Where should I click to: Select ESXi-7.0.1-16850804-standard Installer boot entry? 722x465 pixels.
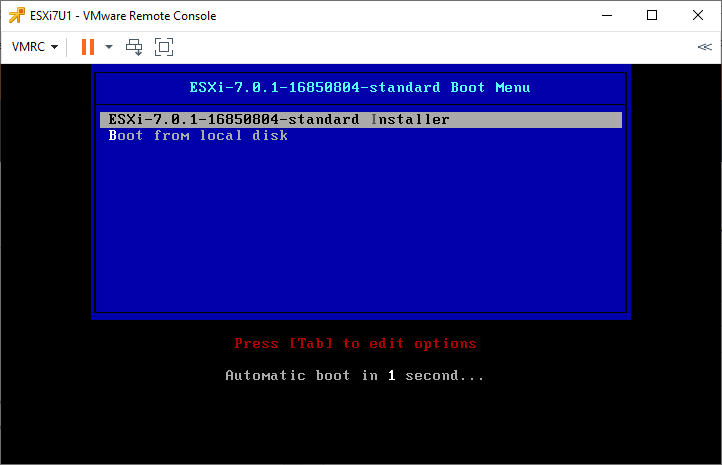[361, 120]
